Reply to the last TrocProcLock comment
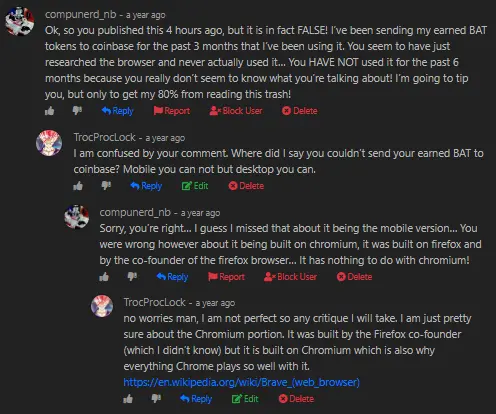496x414 pixels. (x=196, y=399)
